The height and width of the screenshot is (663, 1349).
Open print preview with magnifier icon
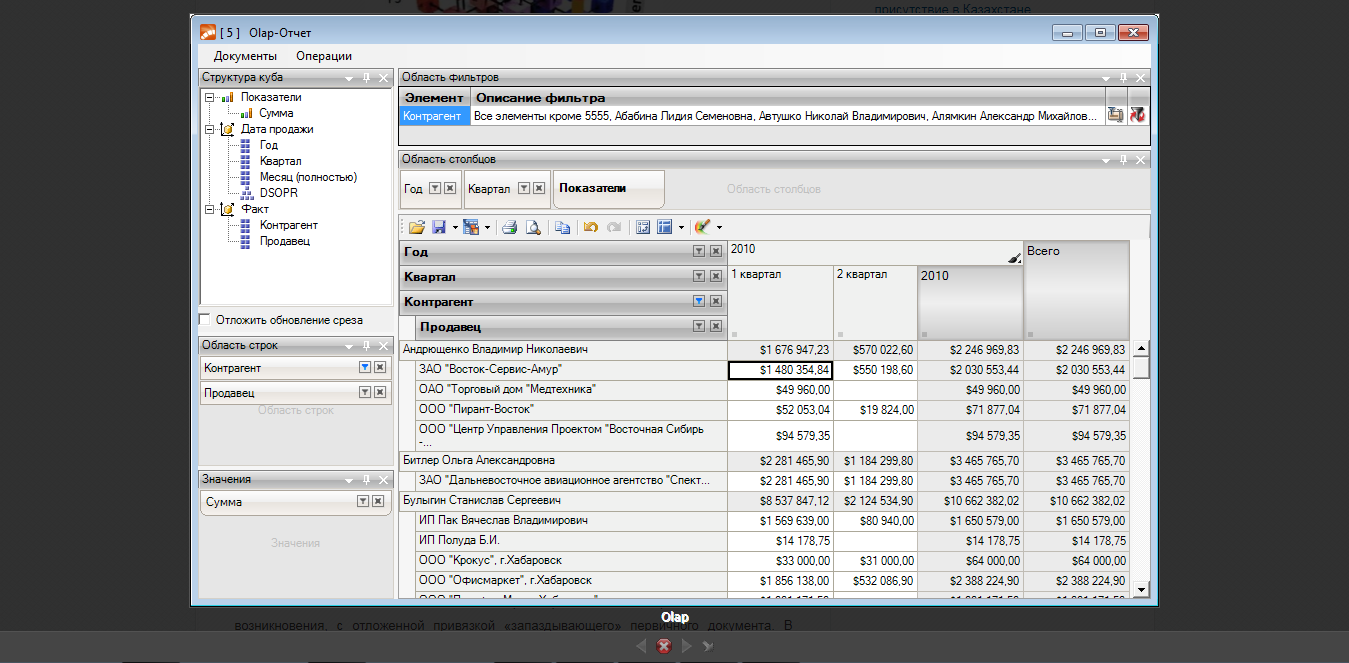click(x=533, y=228)
